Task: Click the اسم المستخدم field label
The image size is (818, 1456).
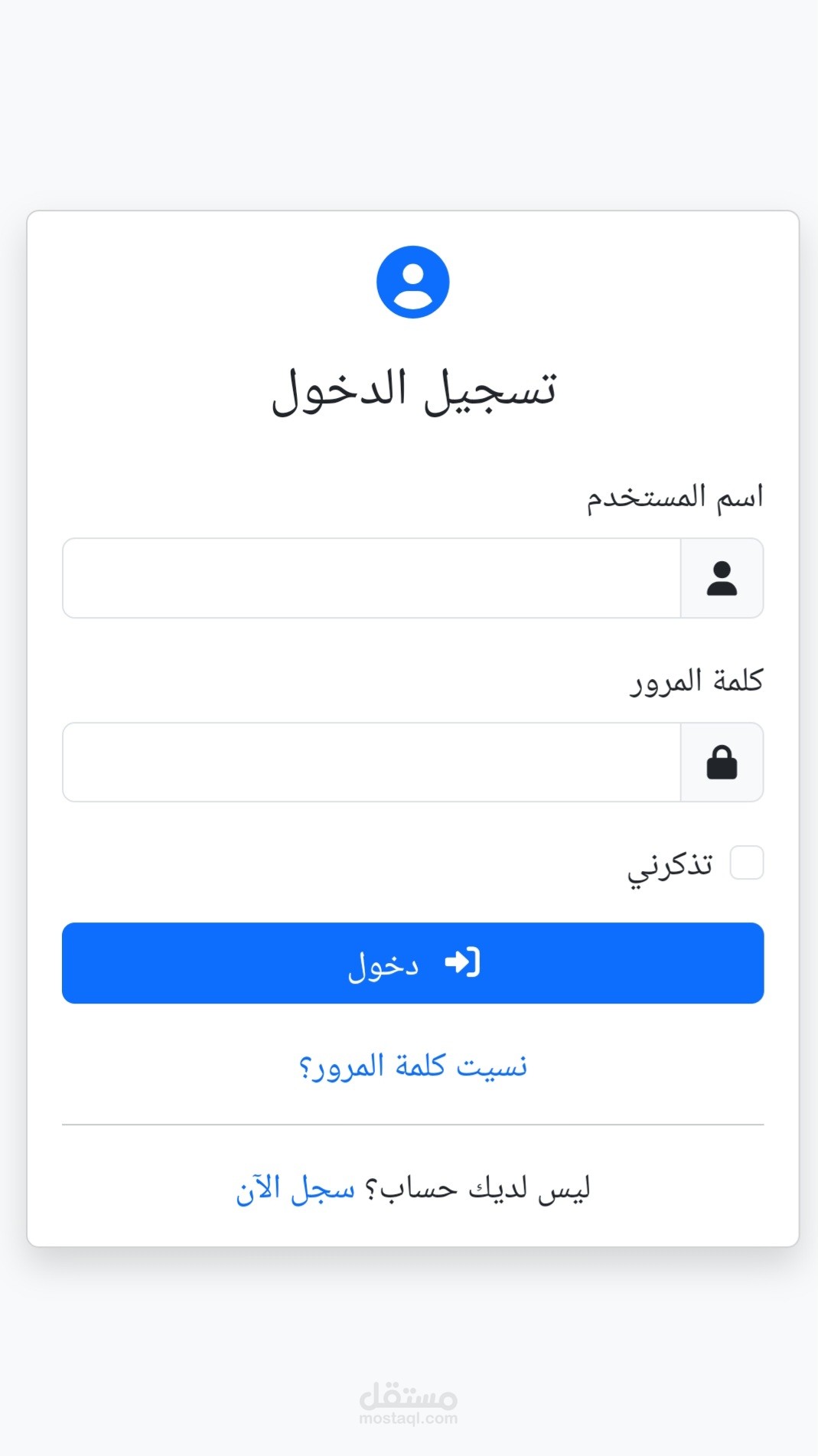Action: tap(674, 498)
